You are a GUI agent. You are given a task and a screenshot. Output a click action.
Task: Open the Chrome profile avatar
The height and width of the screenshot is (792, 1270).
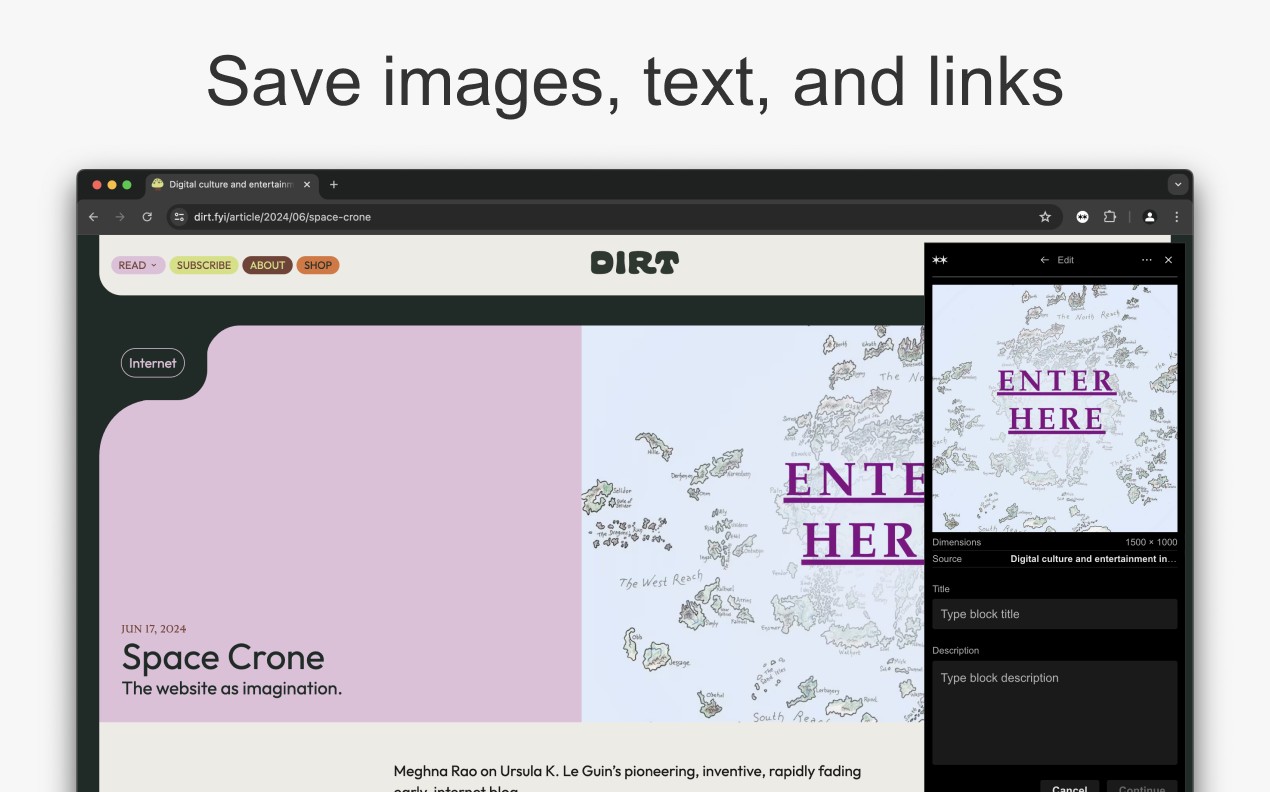1149,217
